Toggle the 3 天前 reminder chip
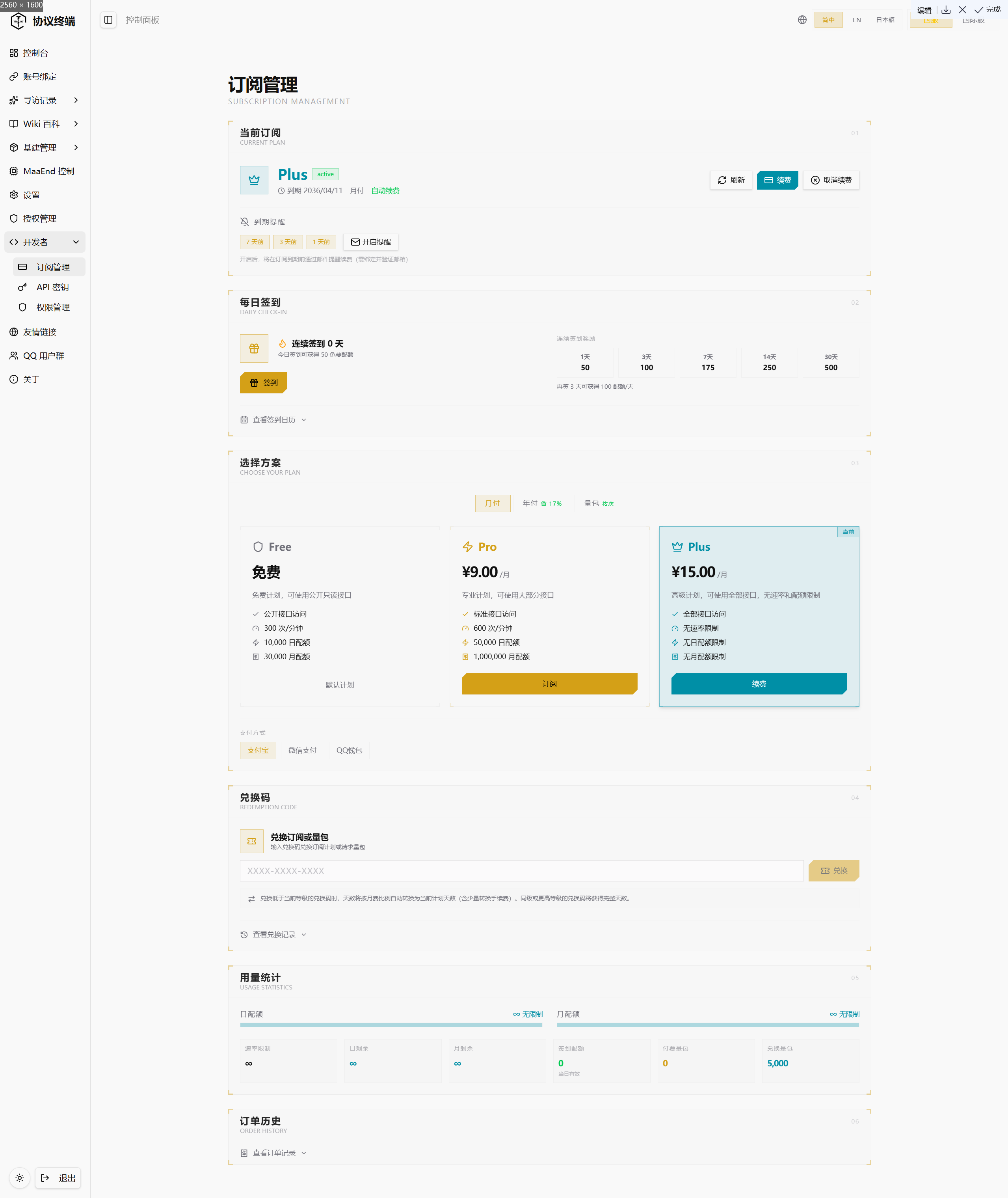Screen dimensions: 1008x1198 [288, 242]
